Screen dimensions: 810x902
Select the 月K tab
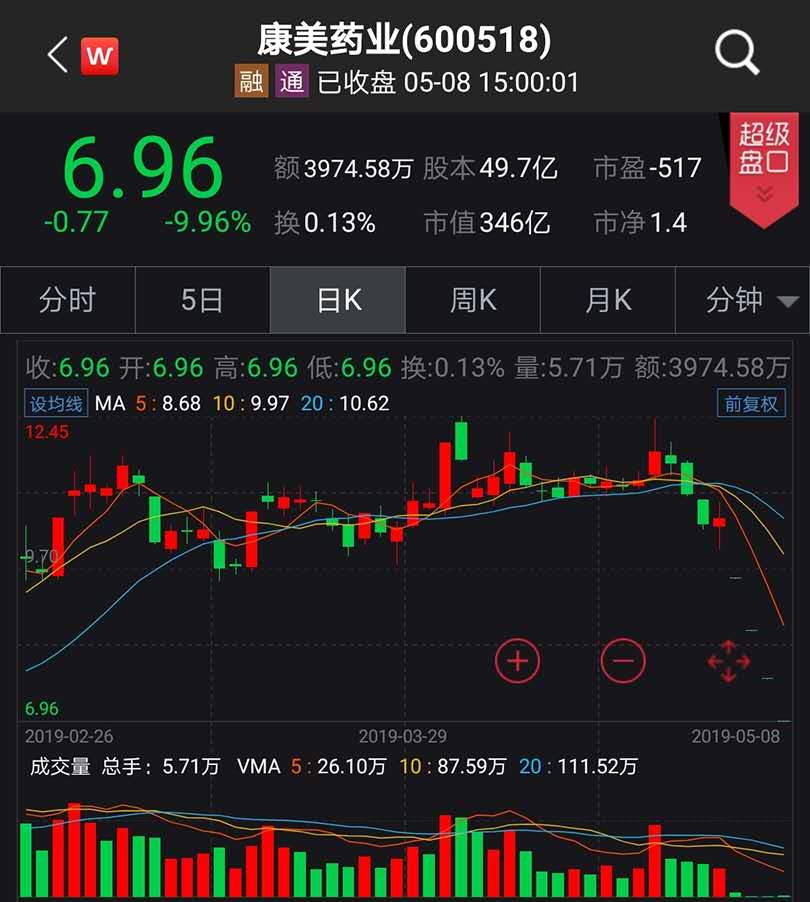(x=608, y=300)
